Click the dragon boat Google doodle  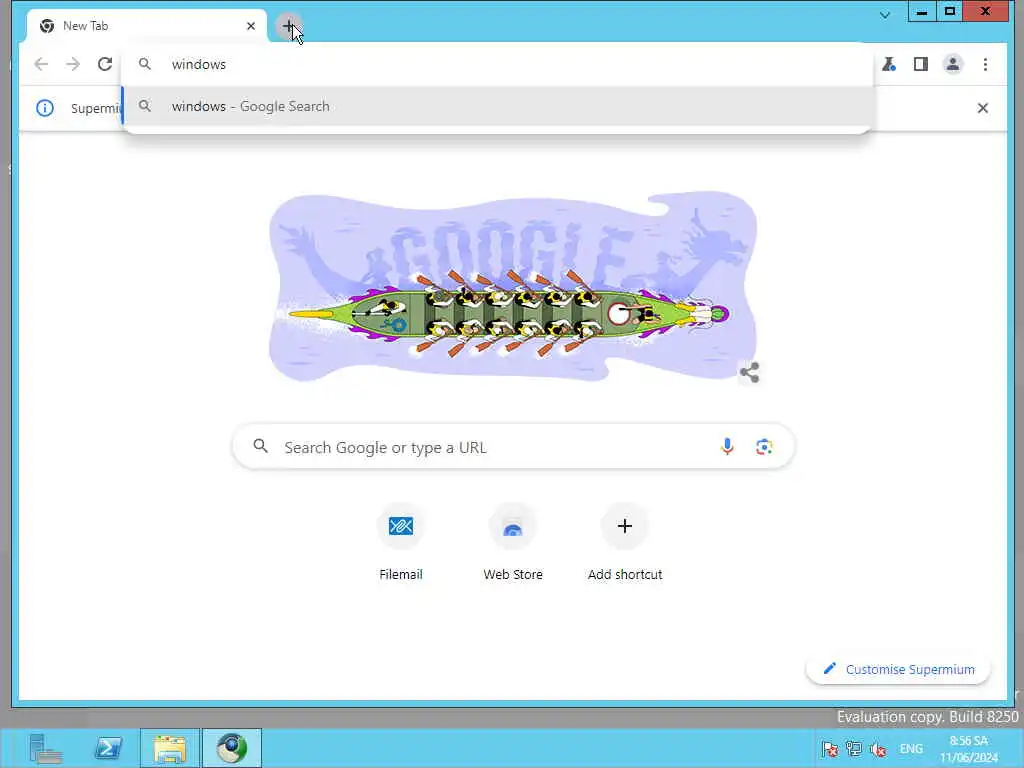tap(513, 287)
